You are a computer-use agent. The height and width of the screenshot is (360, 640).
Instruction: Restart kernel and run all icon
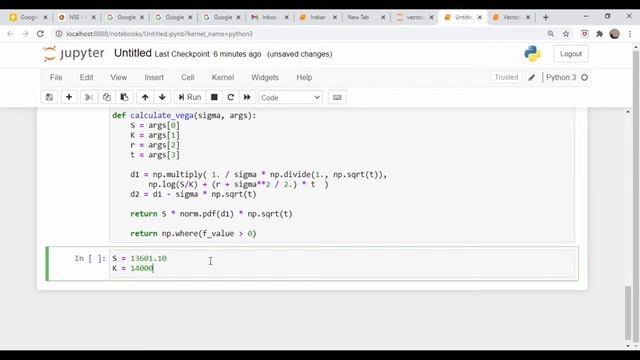(x=247, y=97)
